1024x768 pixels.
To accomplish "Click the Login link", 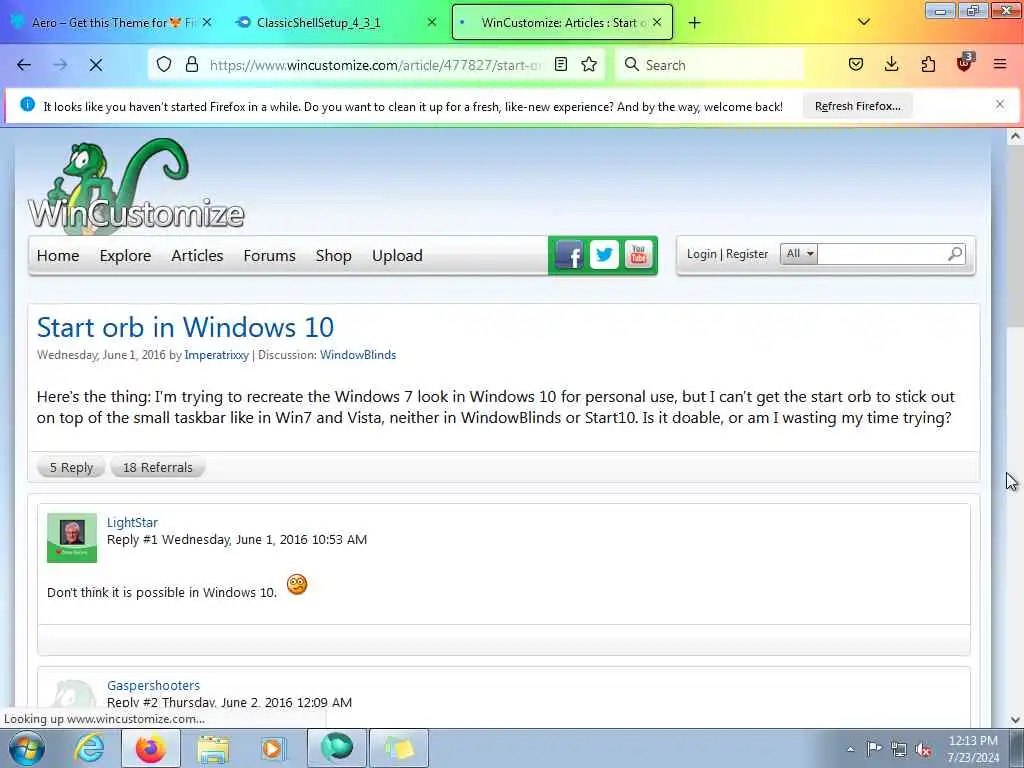I will (701, 254).
